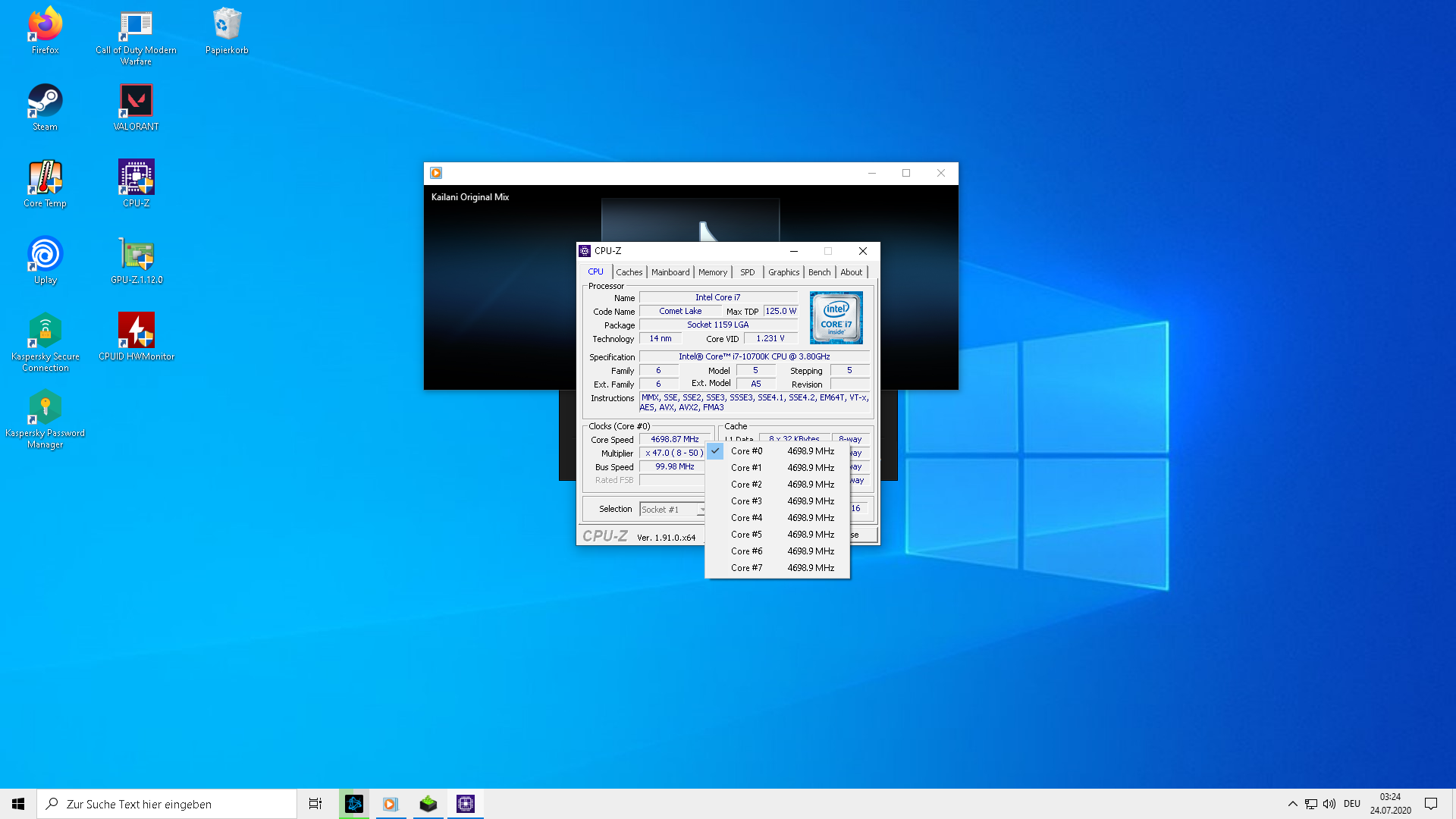The width and height of the screenshot is (1456, 819).
Task: Open Windows Media Player in the taskbar
Action: (391, 803)
